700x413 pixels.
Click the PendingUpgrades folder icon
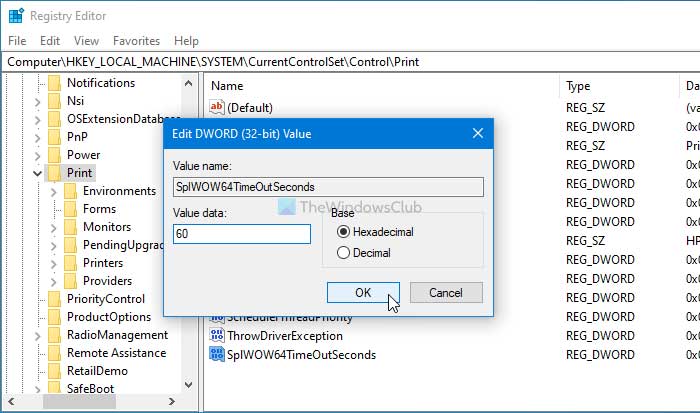71,245
